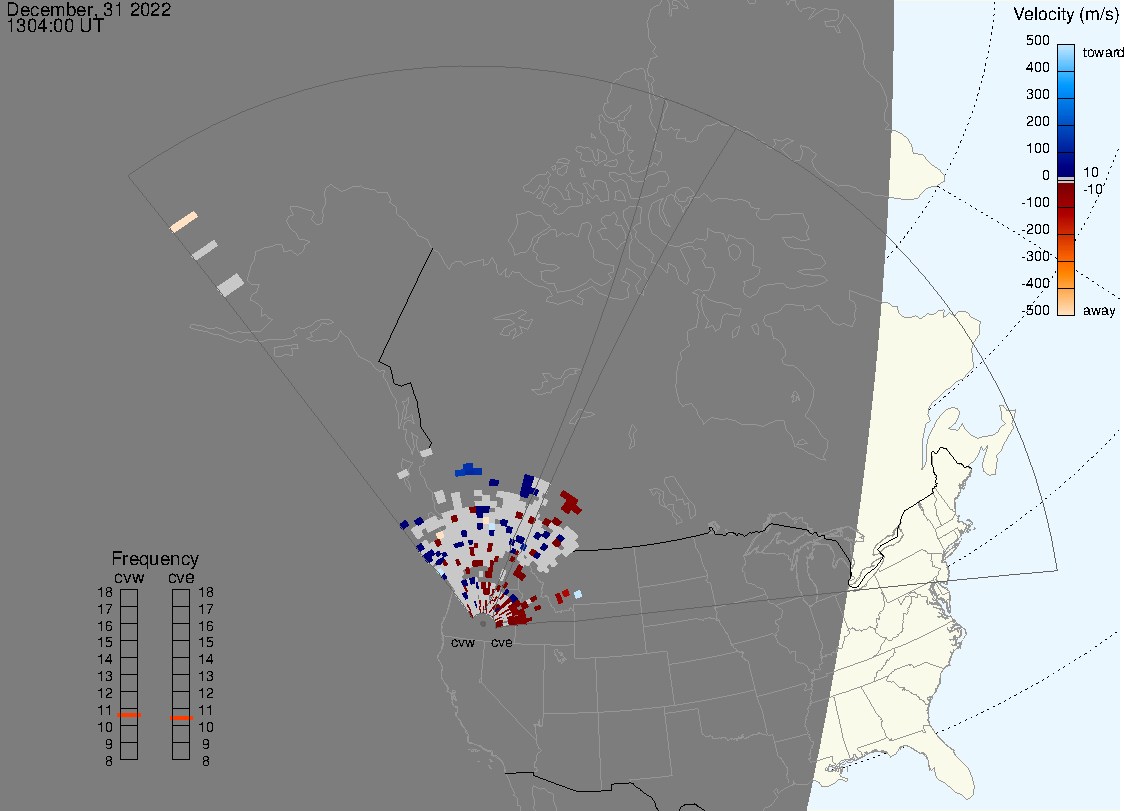Click the '100' tick label on the velocity scale
The image size is (1124, 811).
point(1037,148)
